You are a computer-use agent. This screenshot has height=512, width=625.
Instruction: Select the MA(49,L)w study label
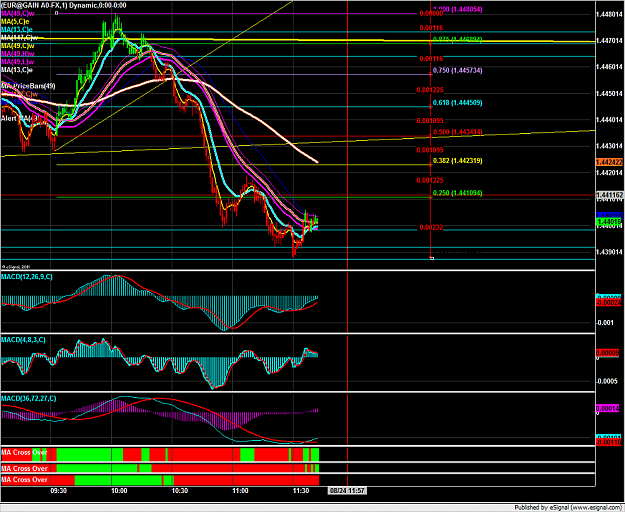pos(18,62)
